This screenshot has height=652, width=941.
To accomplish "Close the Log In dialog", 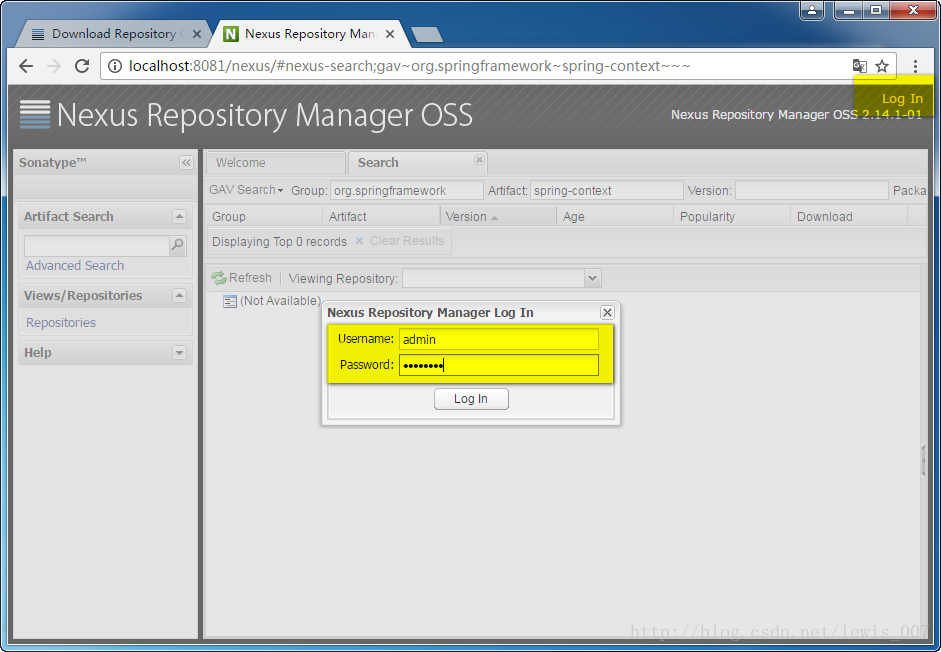I will point(607,312).
